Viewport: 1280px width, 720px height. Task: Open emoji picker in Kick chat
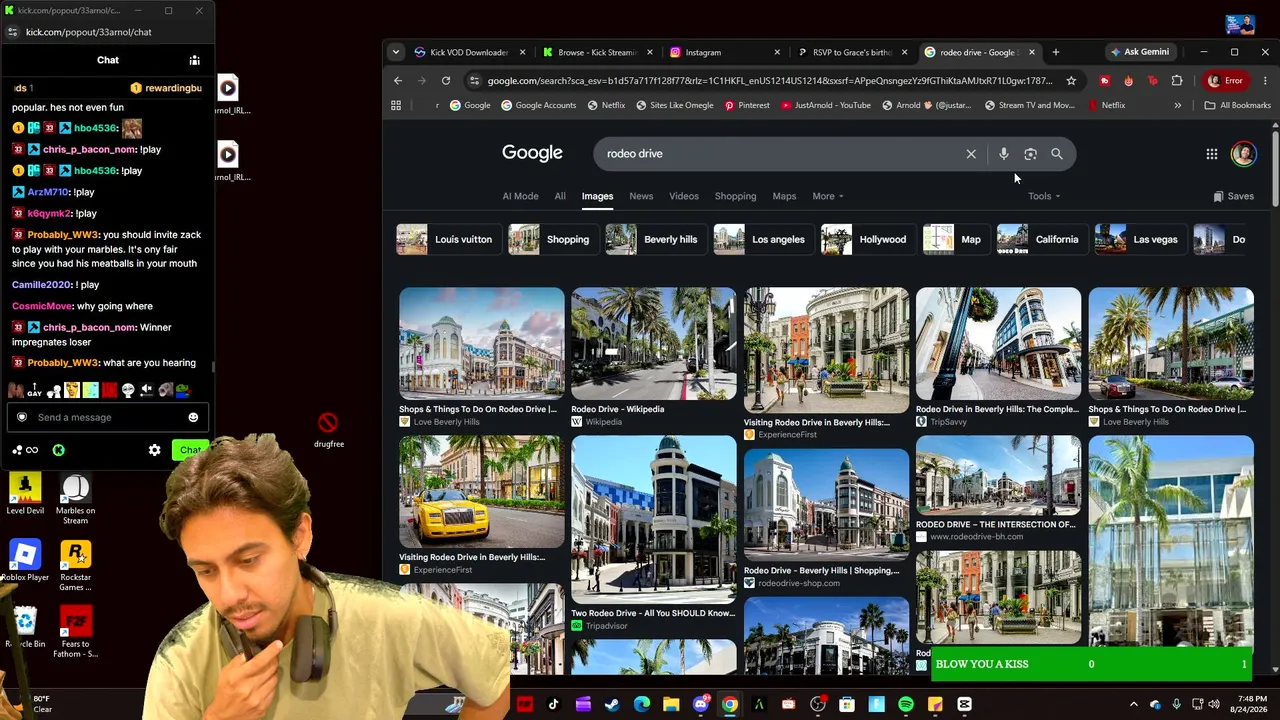[x=193, y=417]
